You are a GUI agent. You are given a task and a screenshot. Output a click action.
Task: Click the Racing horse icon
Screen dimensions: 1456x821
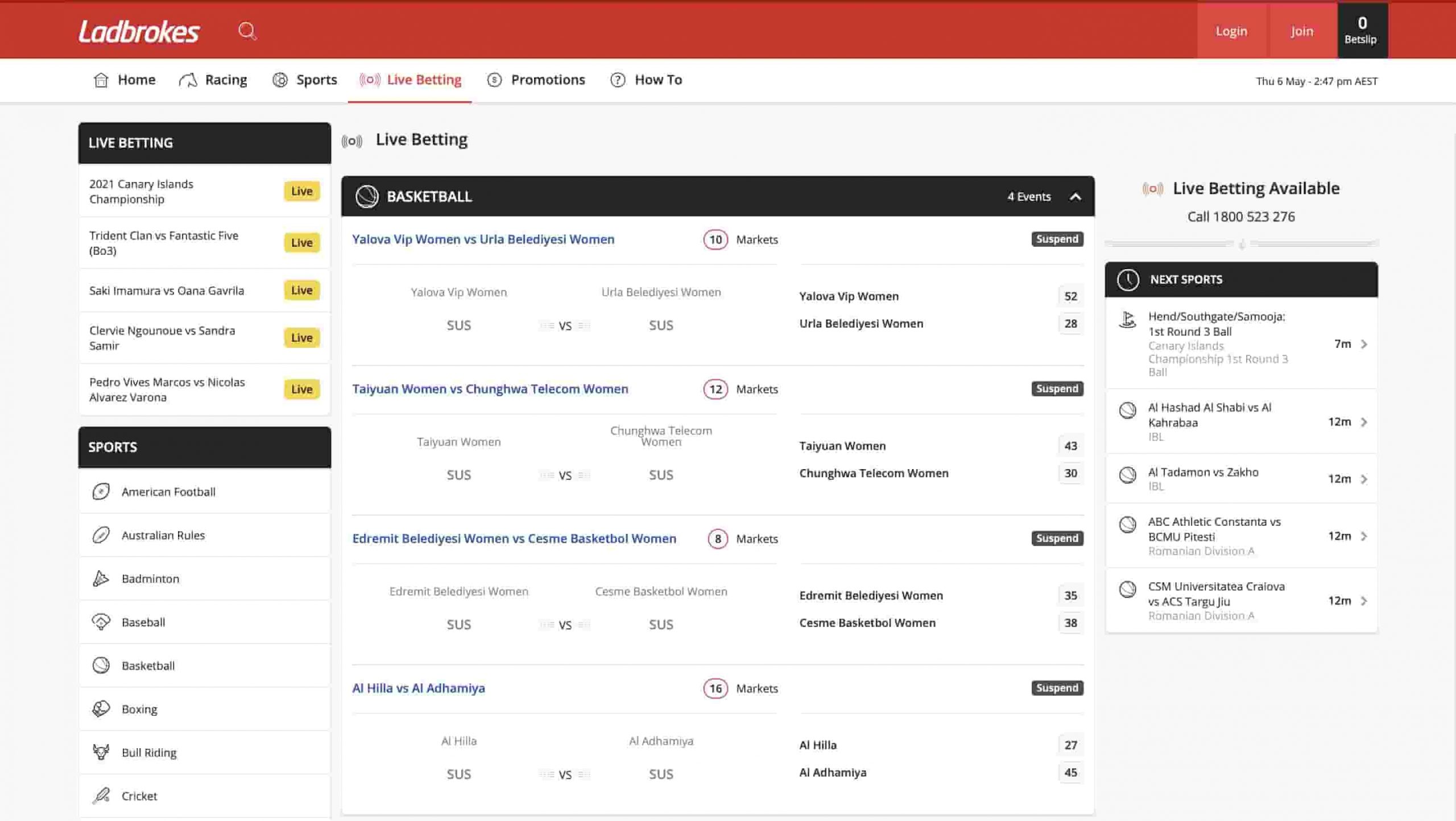pyautogui.click(x=188, y=80)
